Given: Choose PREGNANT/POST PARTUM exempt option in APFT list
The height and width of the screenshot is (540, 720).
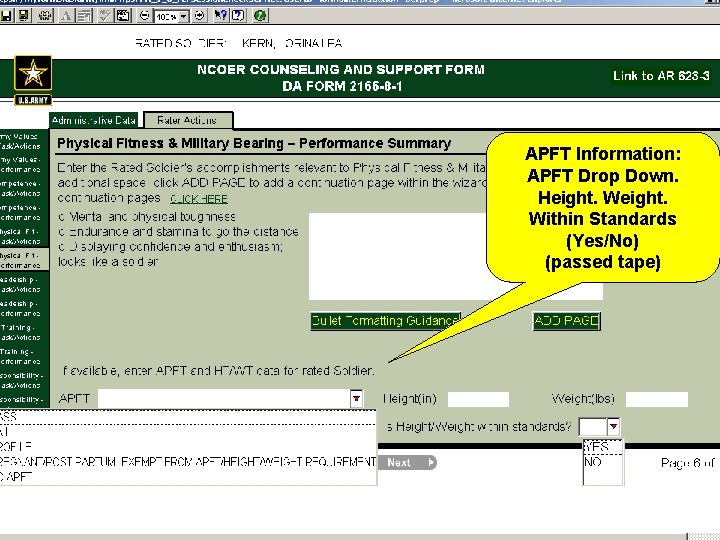Looking at the screenshot, I should [x=188, y=461].
